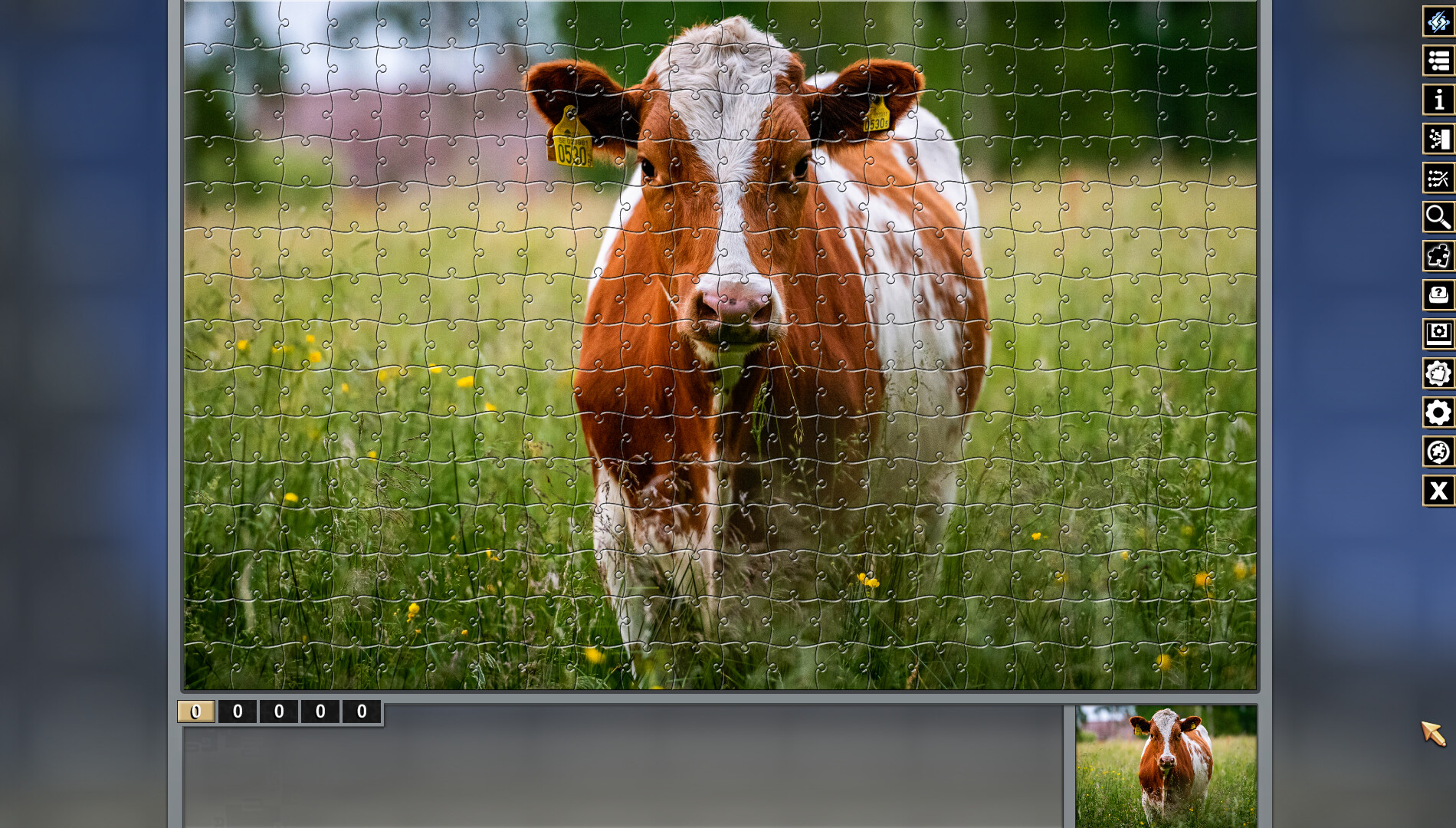Screen dimensions: 1456x828
Task: Click the cow reference image thumbnail
Action: coord(1166,765)
